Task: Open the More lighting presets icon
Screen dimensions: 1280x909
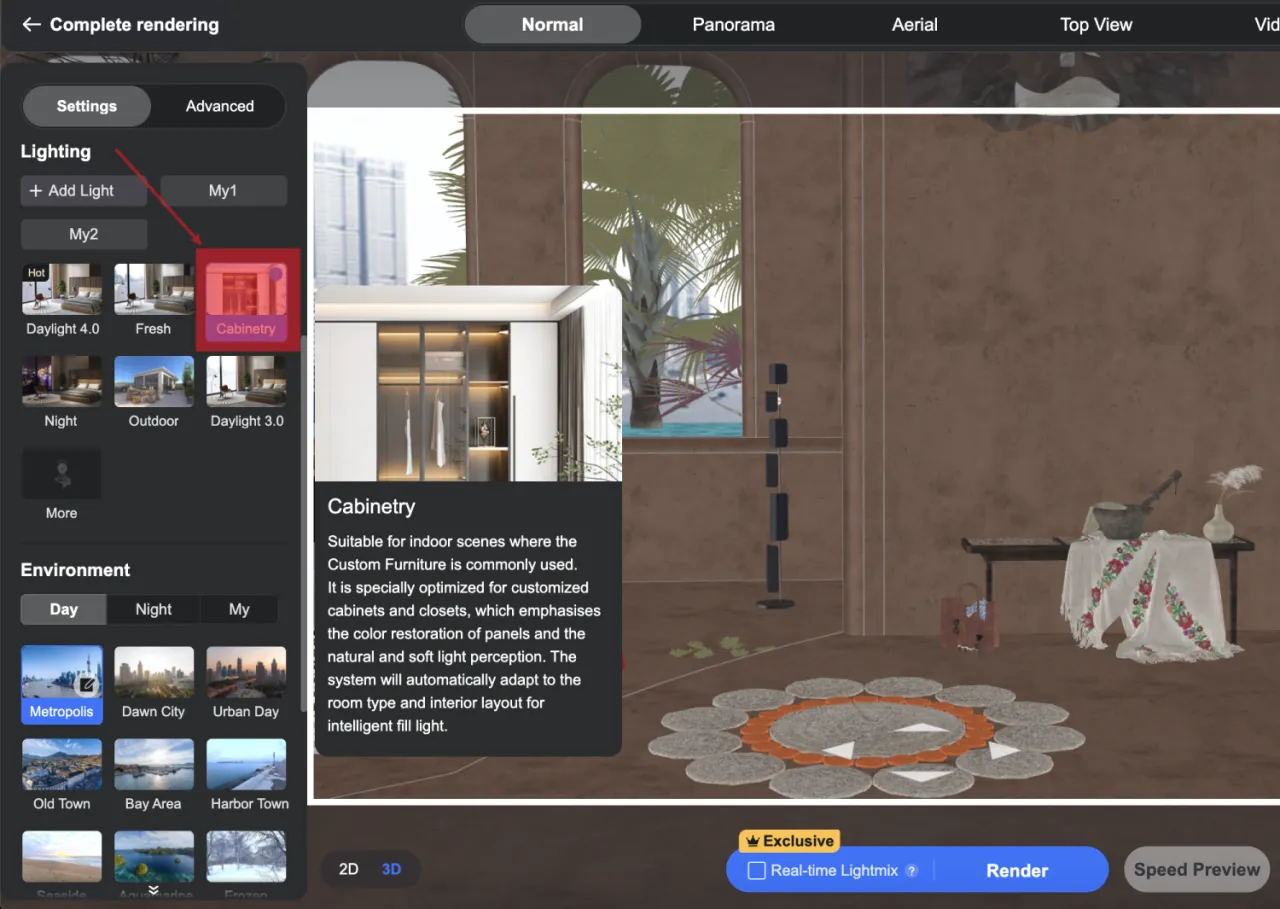Action: pyautogui.click(x=62, y=474)
